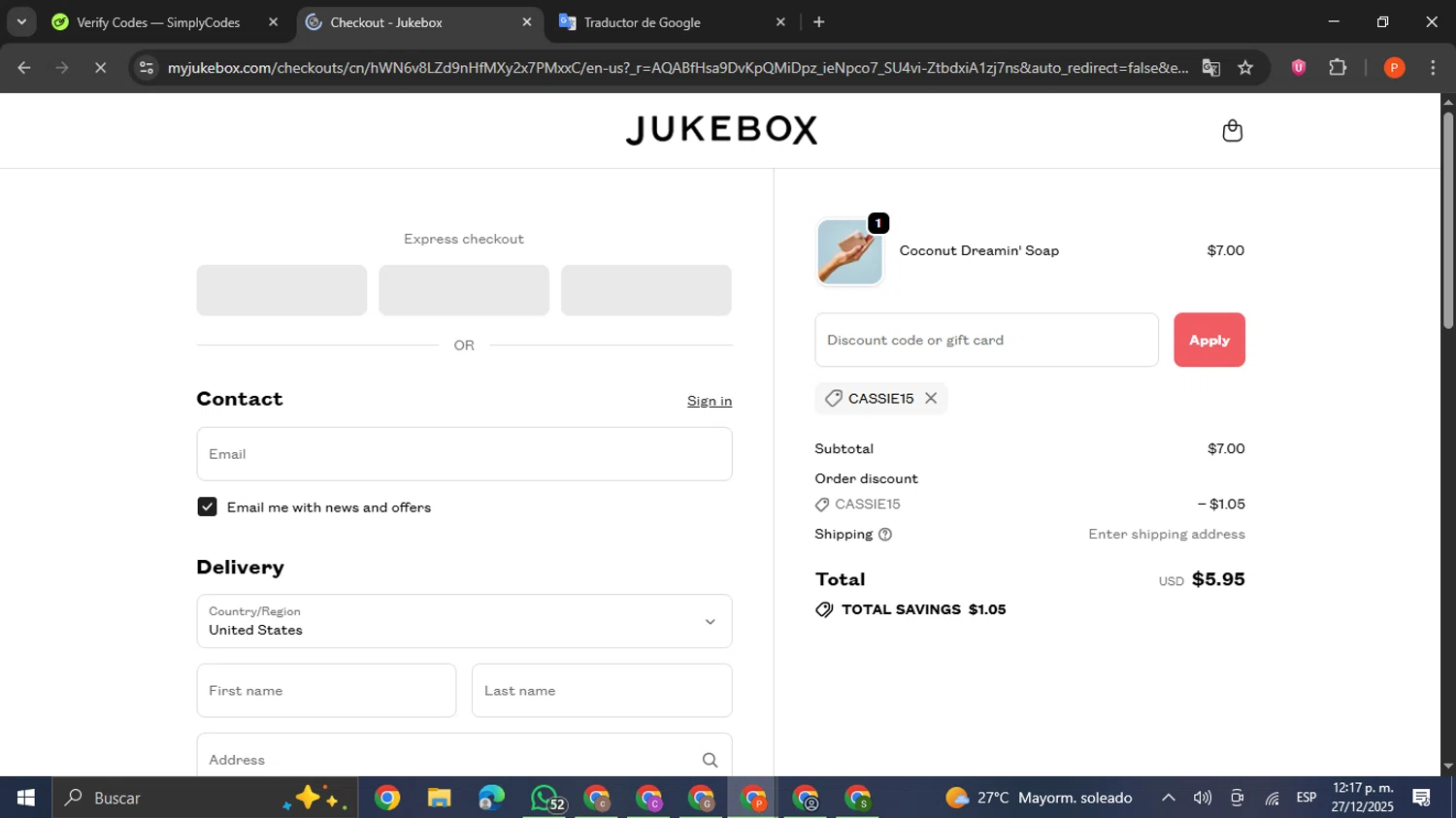1456x818 pixels.
Task: Open Microsoft Edge from the taskbar
Action: coord(491,798)
